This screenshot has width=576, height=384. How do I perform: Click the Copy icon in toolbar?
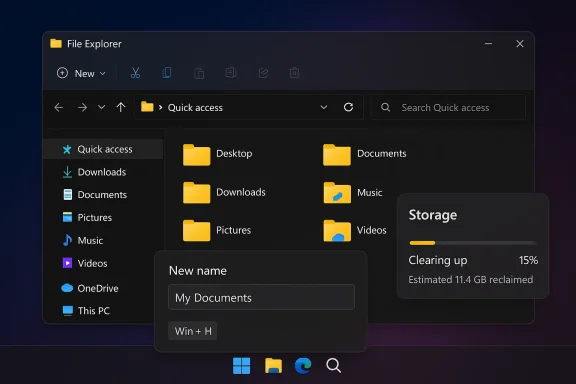coord(167,73)
